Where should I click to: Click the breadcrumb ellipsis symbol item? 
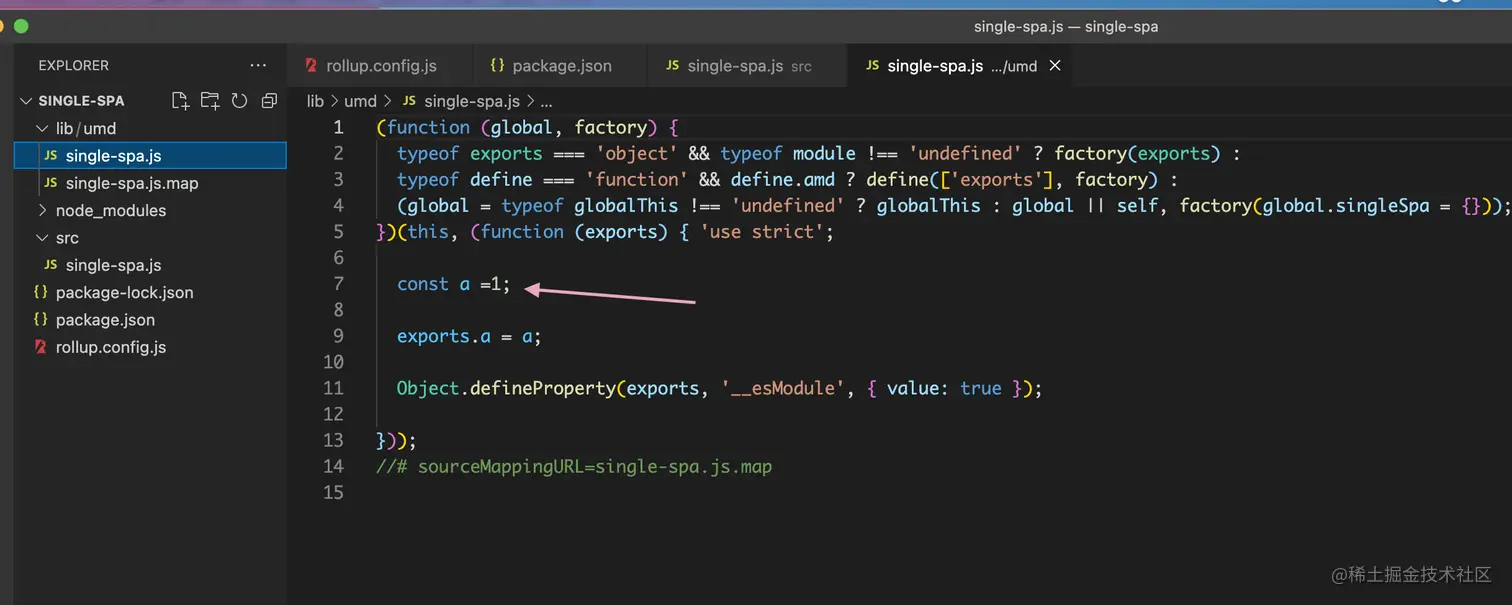(x=546, y=101)
